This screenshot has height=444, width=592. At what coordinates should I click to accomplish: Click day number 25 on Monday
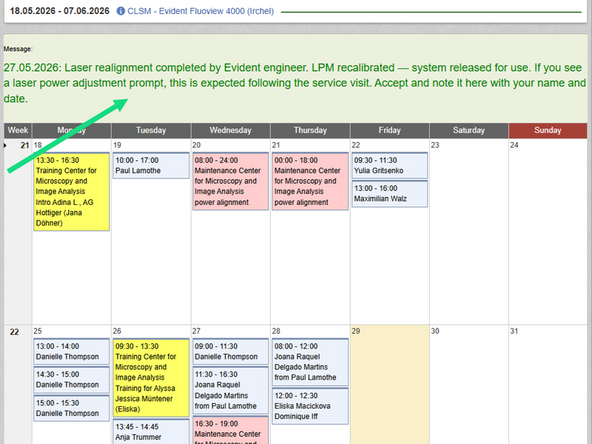tap(37, 331)
